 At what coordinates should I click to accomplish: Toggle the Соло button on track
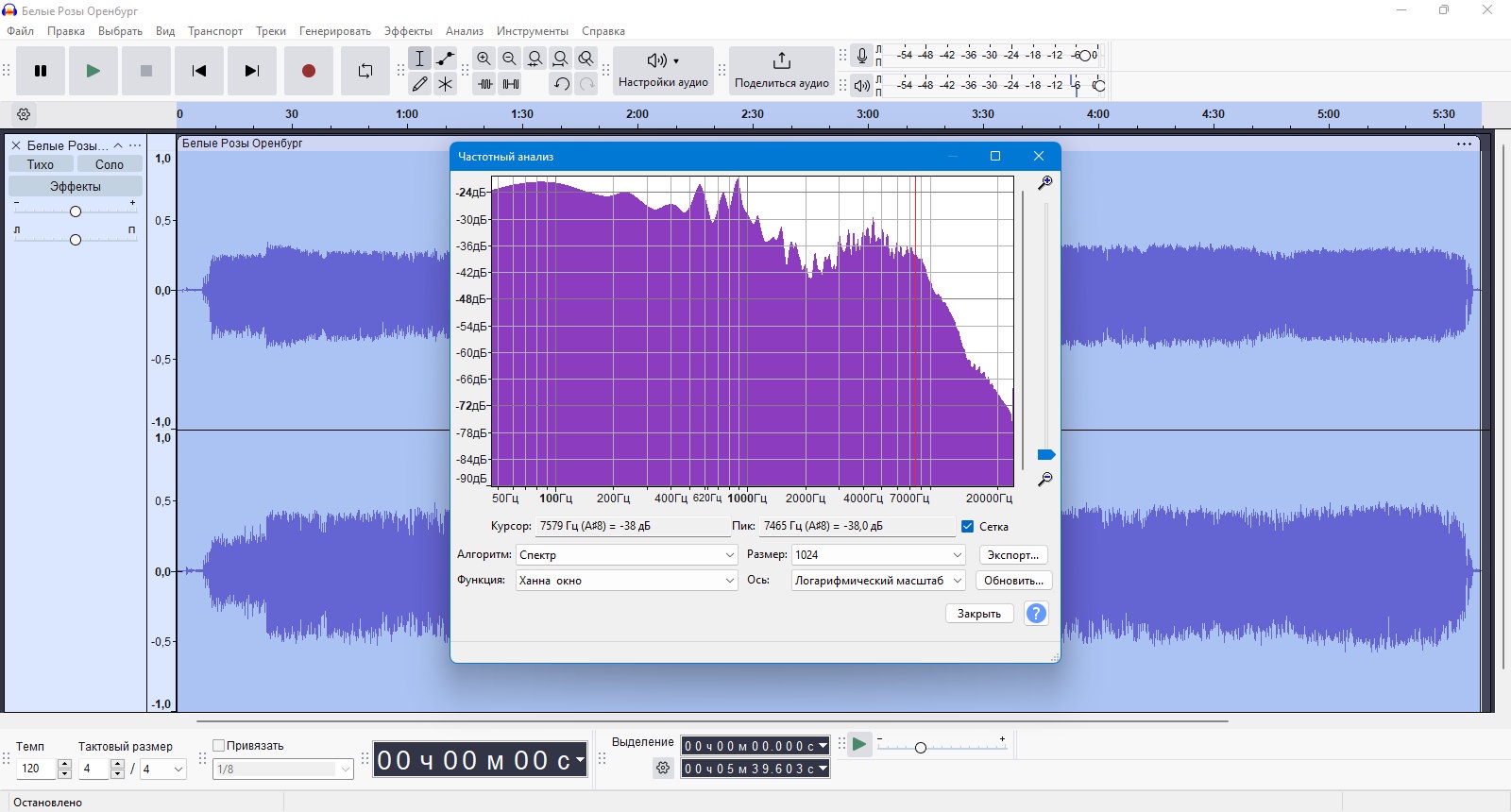(110, 164)
